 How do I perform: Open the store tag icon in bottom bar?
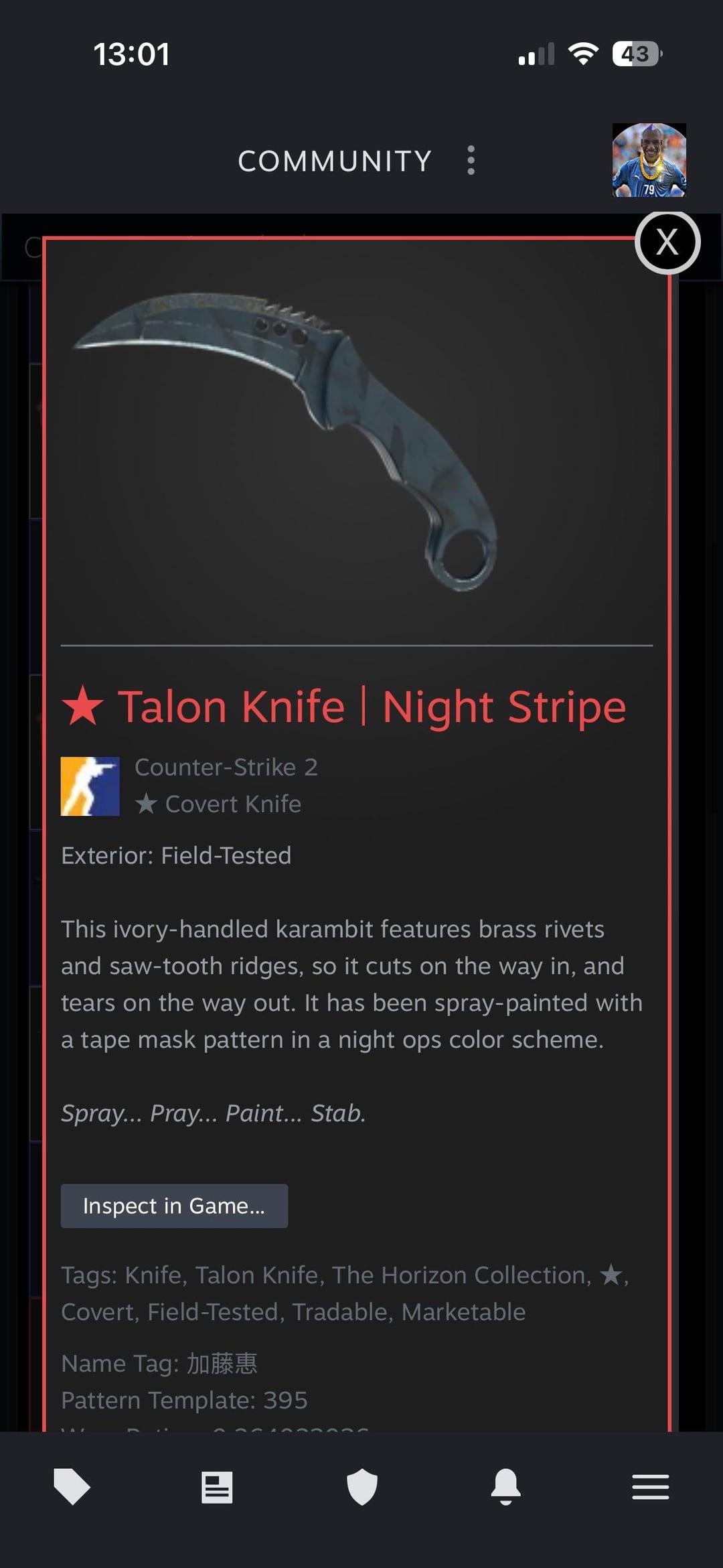pos(72,1487)
